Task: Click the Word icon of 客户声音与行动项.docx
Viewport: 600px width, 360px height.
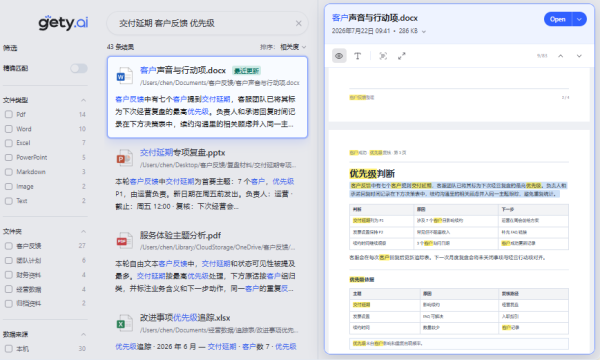Action: pos(124,76)
